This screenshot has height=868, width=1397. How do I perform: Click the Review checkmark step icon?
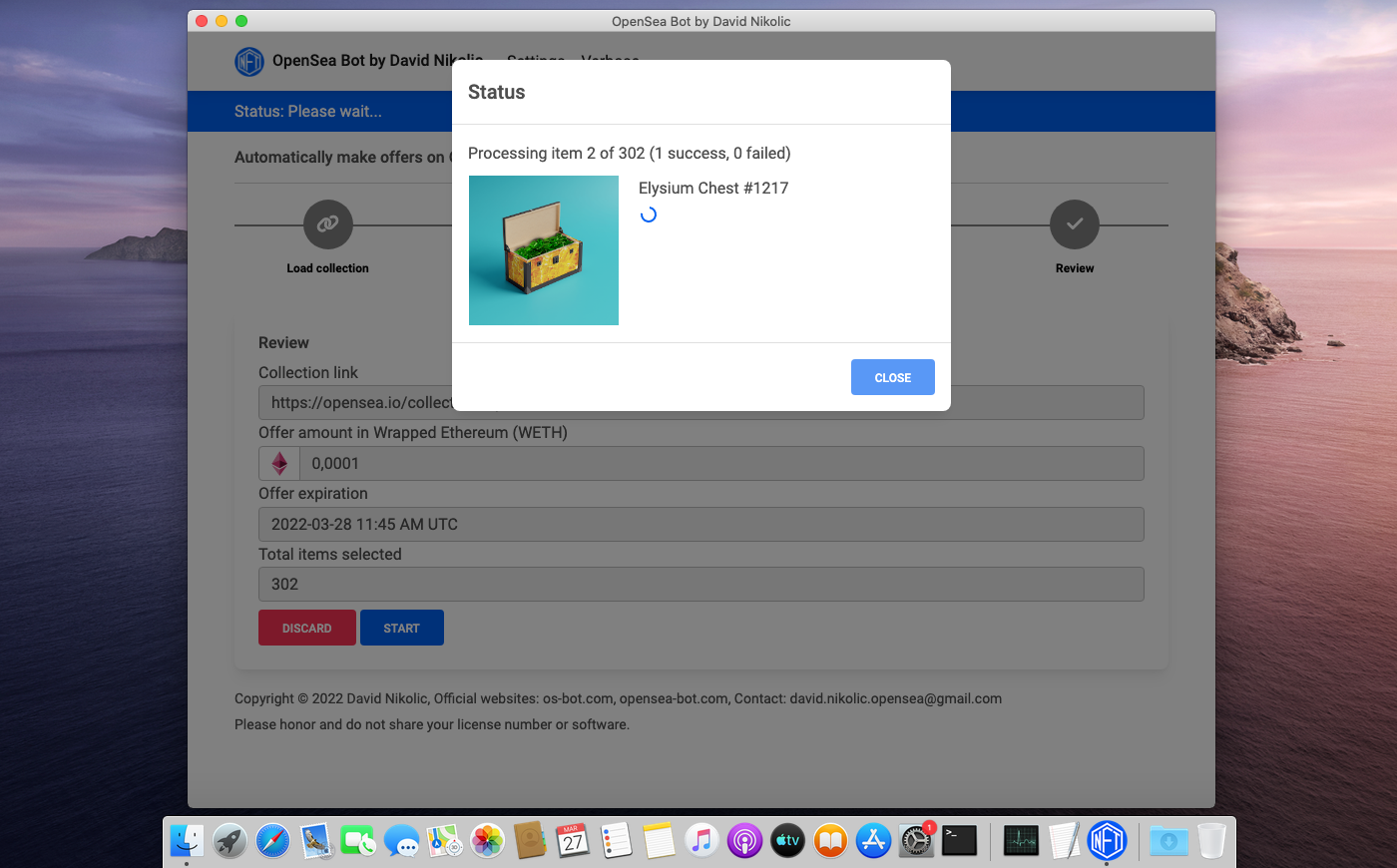click(1075, 224)
